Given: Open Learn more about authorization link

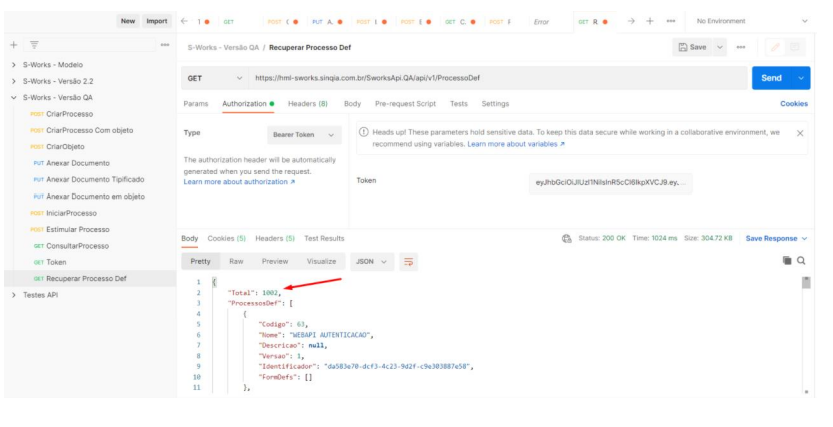Looking at the screenshot, I should coord(239,182).
